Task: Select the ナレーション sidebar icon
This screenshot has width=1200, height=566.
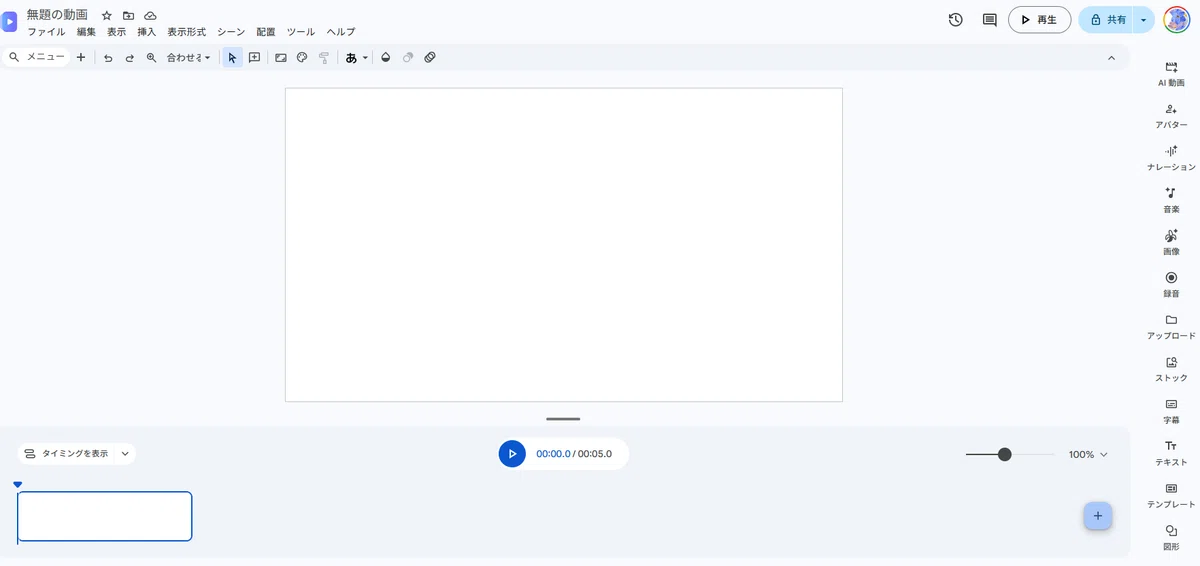Action: [x=1171, y=151]
